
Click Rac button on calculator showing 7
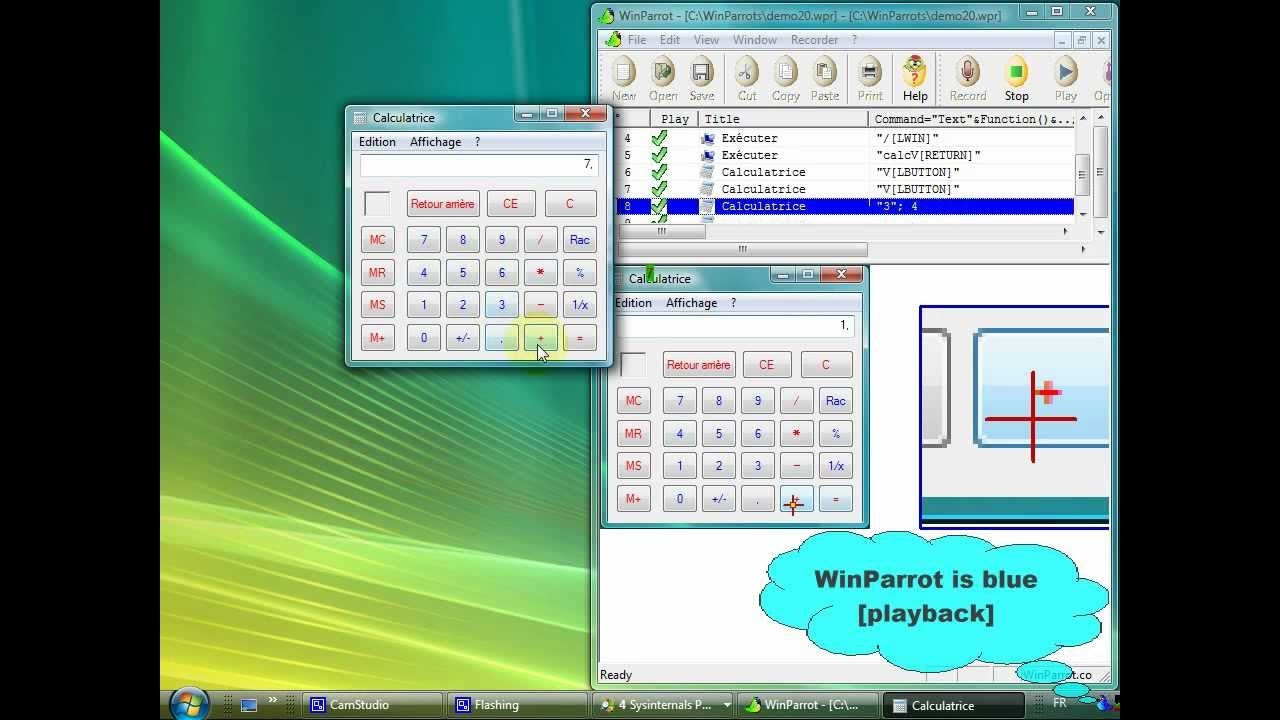coord(580,240)
